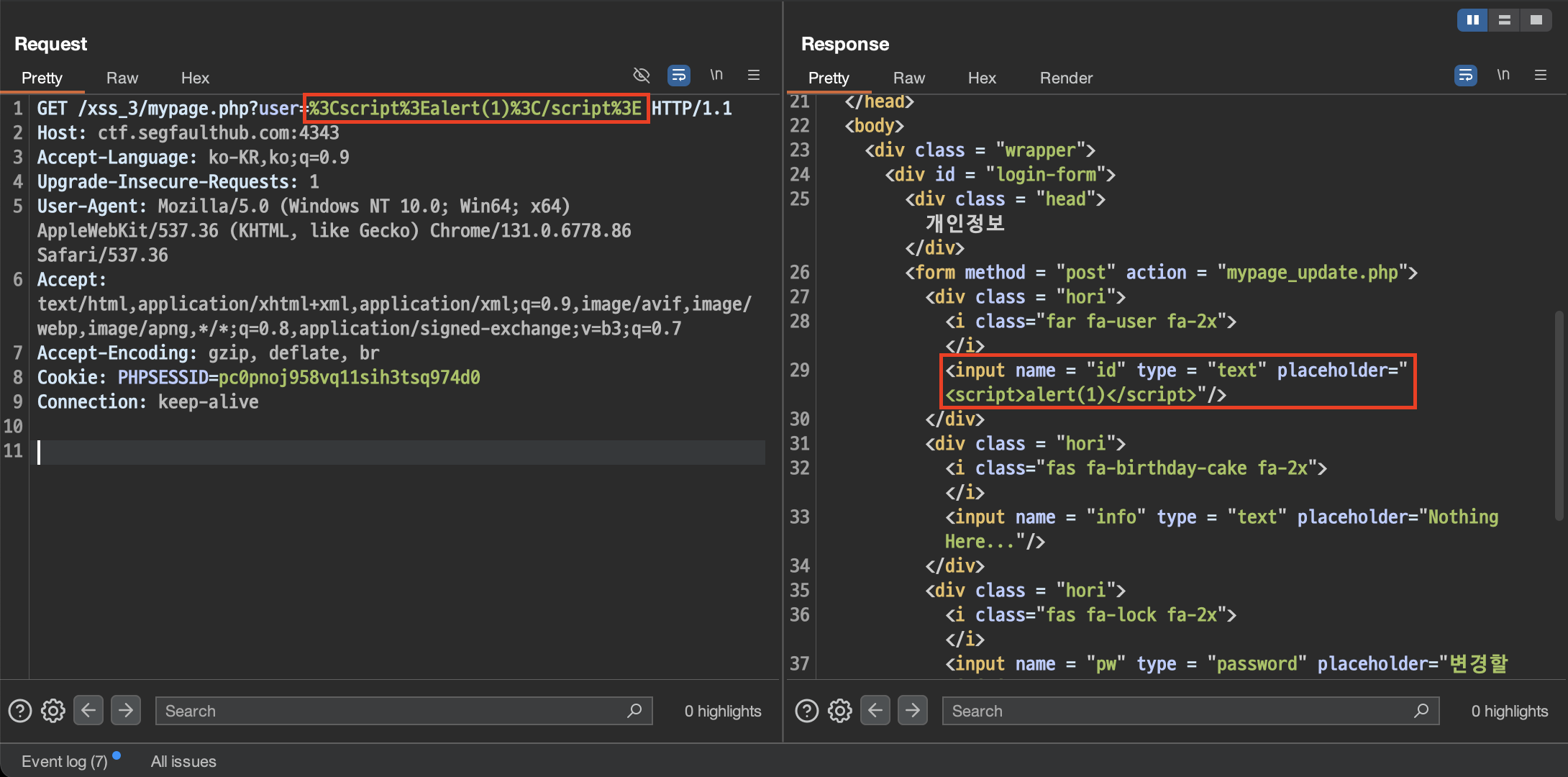Toggle line wrap button in Response panel
The image size is (1568, 777).
(1465, 75)
